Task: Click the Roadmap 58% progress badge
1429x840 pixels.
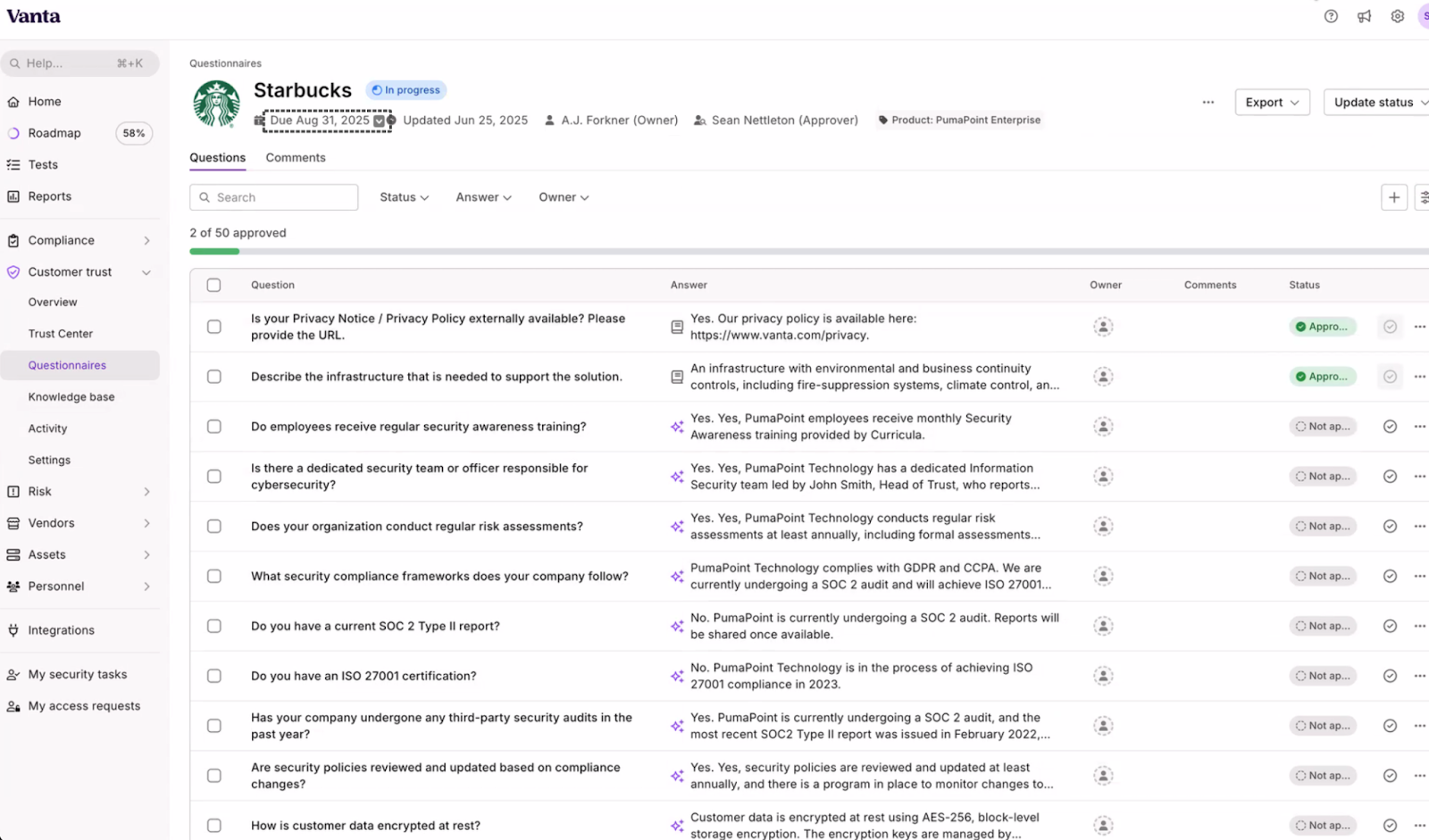Action: tap(134, 133)
